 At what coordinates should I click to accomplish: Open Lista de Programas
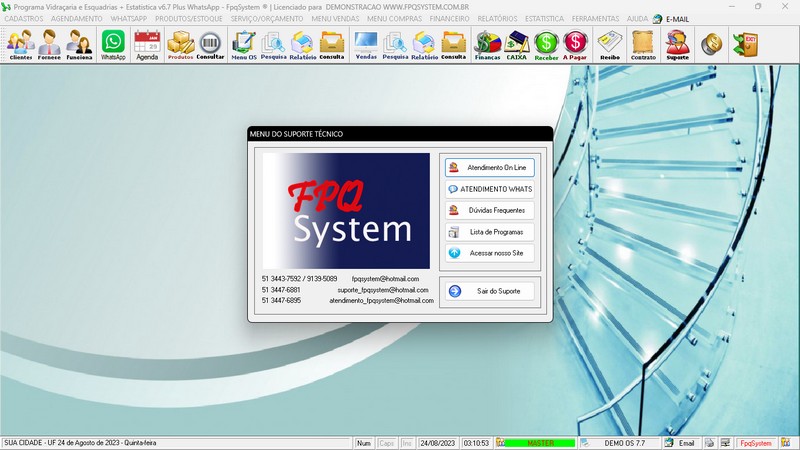490,232
